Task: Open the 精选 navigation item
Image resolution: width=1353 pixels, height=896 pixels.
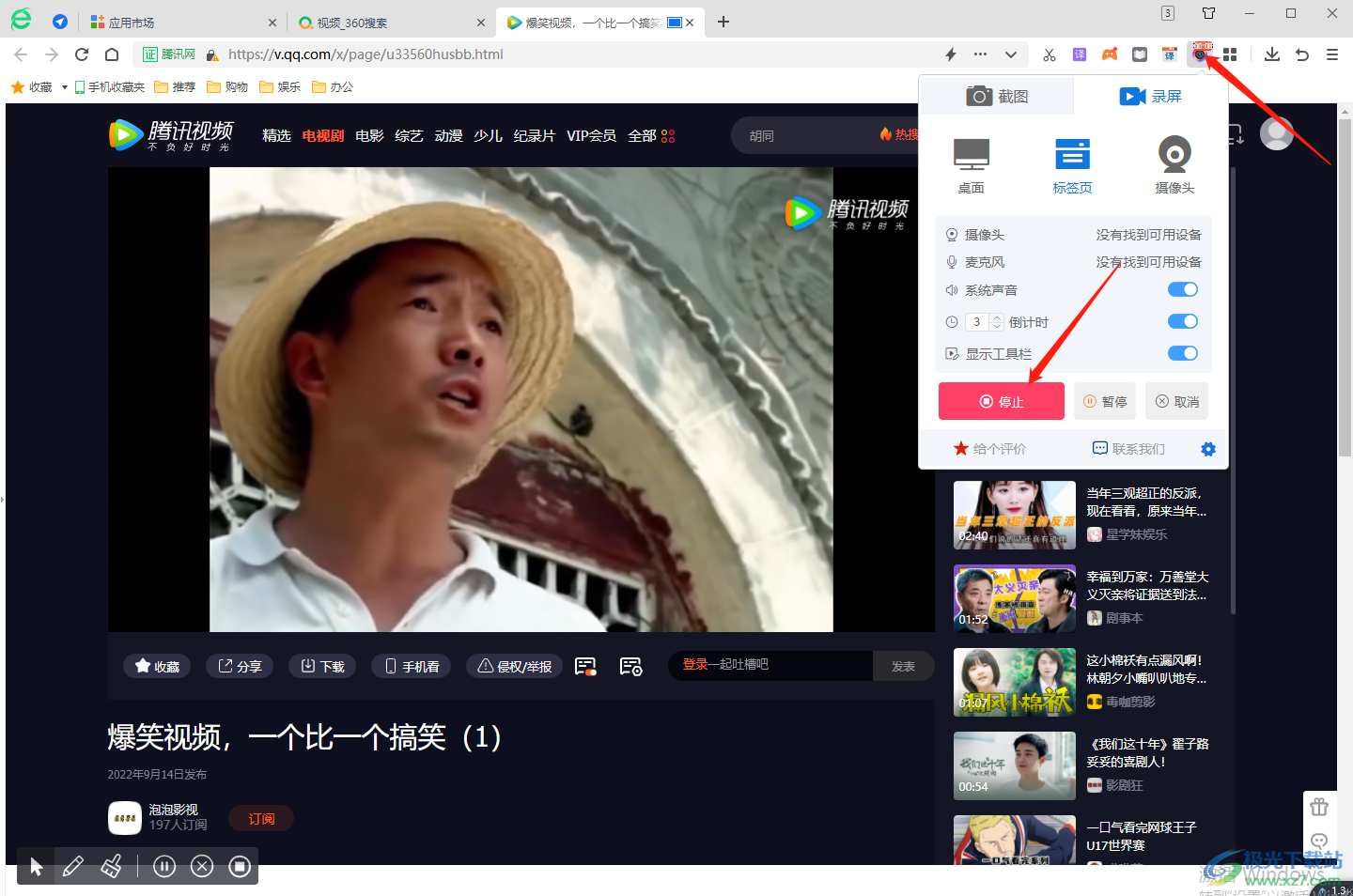Action: click(276, 136)
